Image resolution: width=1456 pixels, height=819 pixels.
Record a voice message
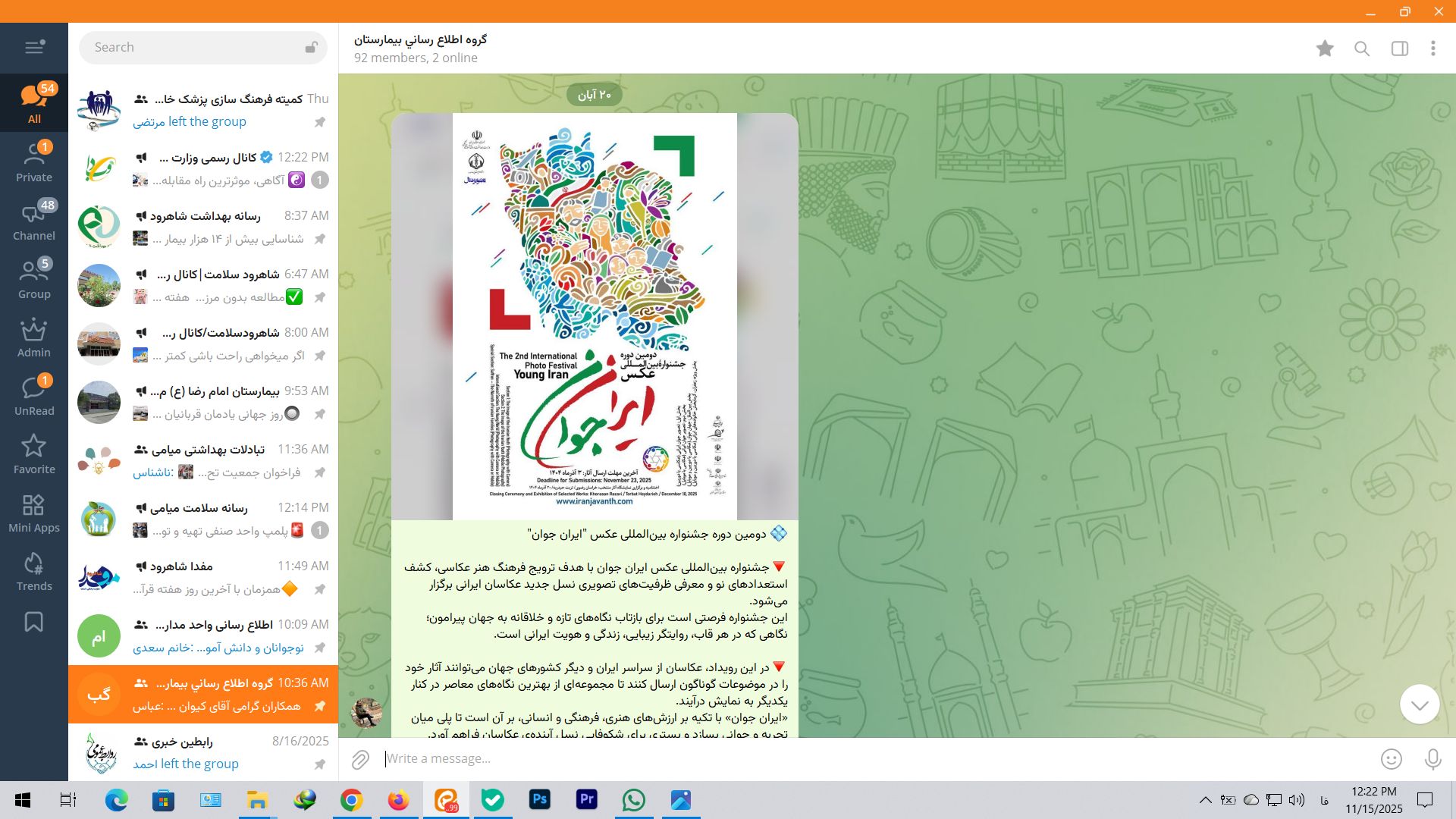pyautogui.click(x=1432, y=759)
